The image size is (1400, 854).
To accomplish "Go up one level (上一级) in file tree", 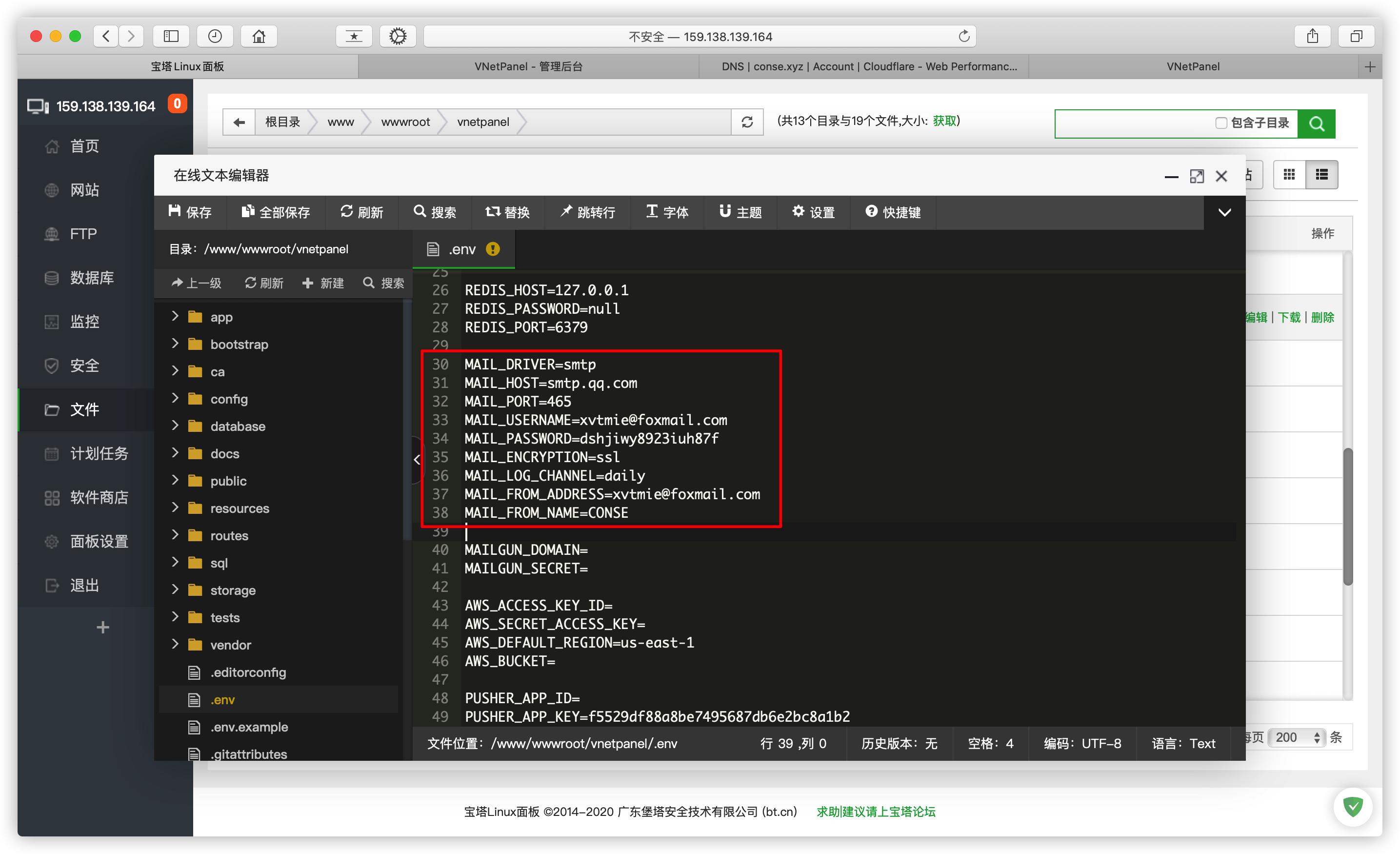I will (x=197, y=283).
